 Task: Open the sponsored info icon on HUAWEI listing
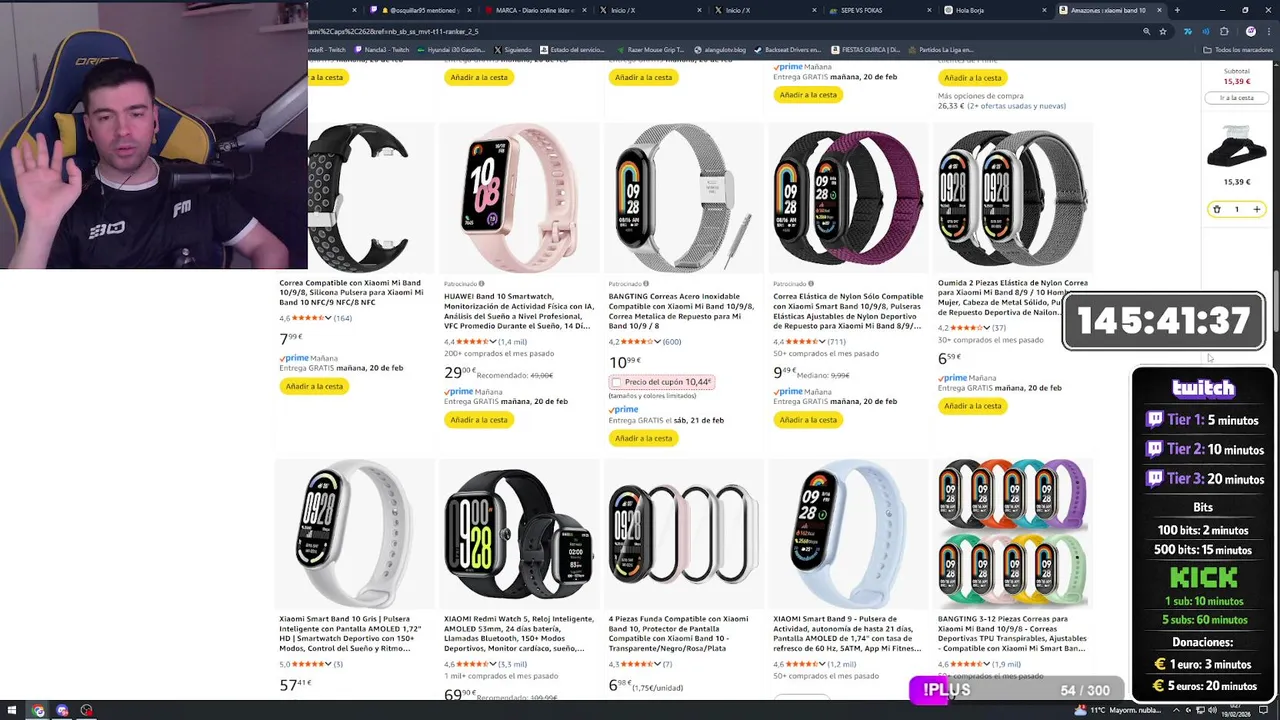(x=481, y=284)
